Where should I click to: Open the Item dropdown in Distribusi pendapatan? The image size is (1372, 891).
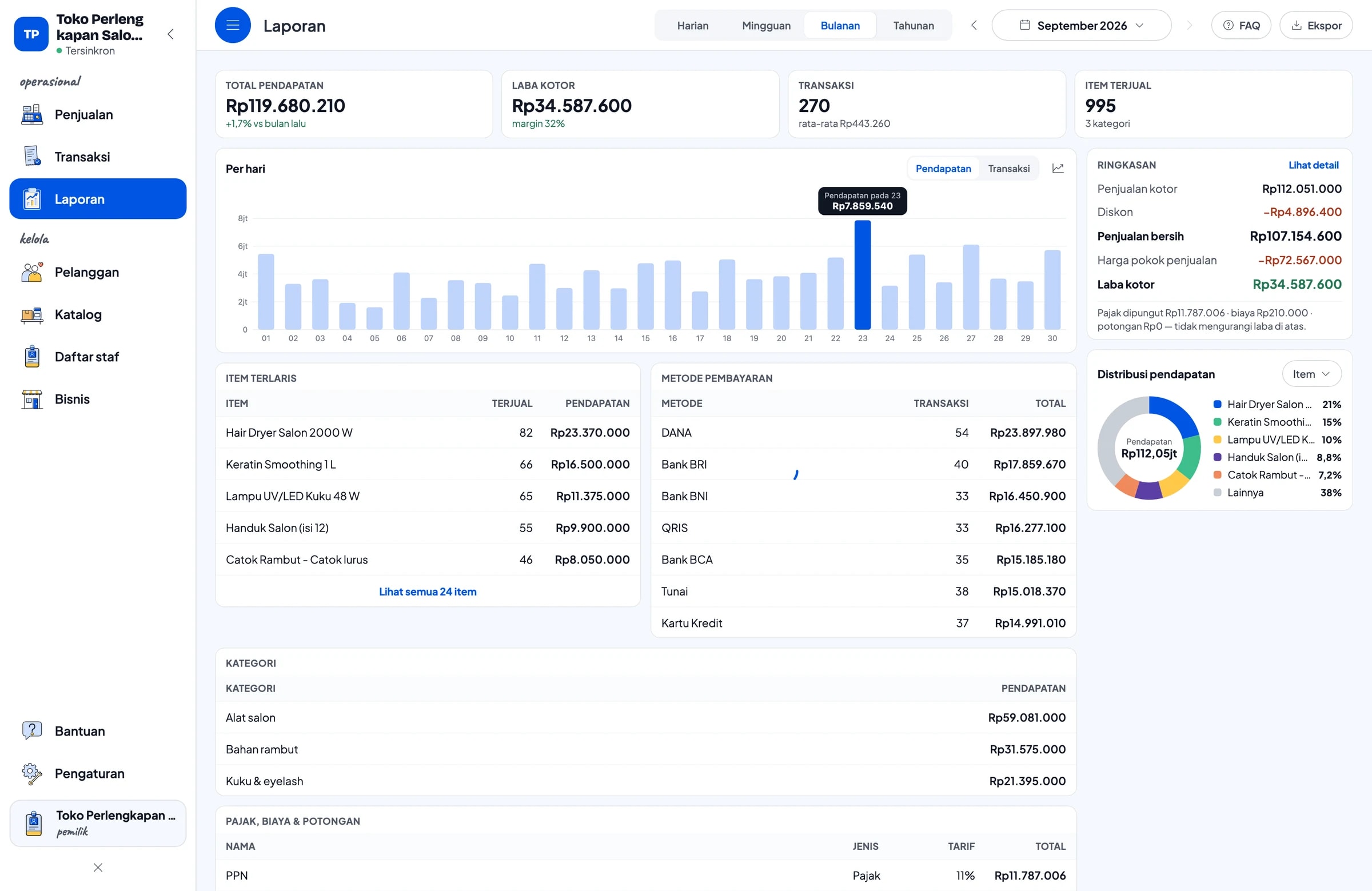point(1311,374)
